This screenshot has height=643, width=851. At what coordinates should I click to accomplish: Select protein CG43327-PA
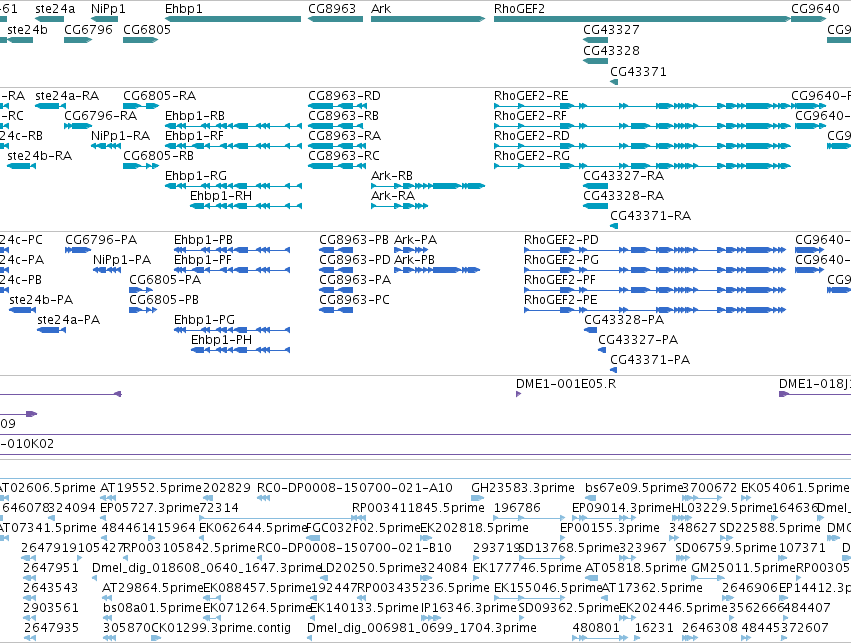tap(602, 351)
